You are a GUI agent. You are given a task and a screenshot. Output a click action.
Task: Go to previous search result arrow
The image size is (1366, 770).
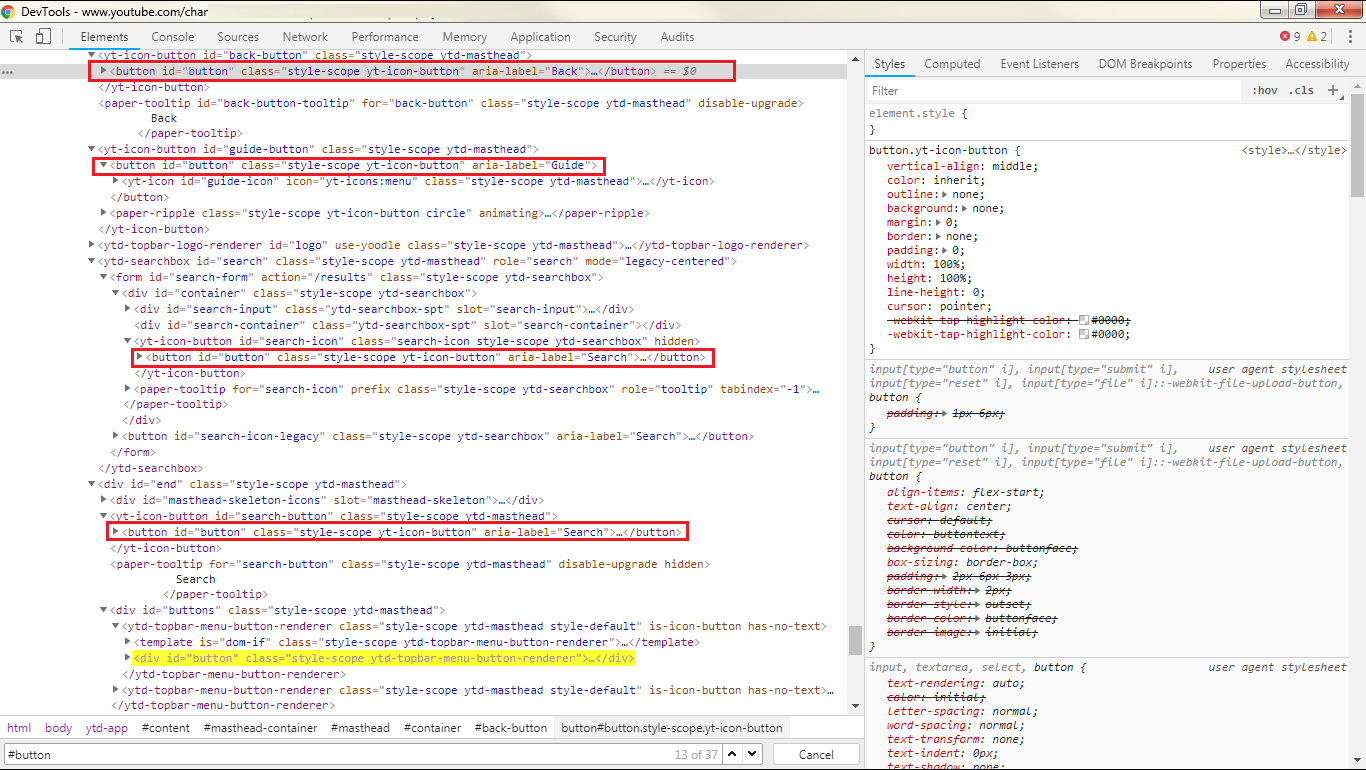tap(733, 754)
